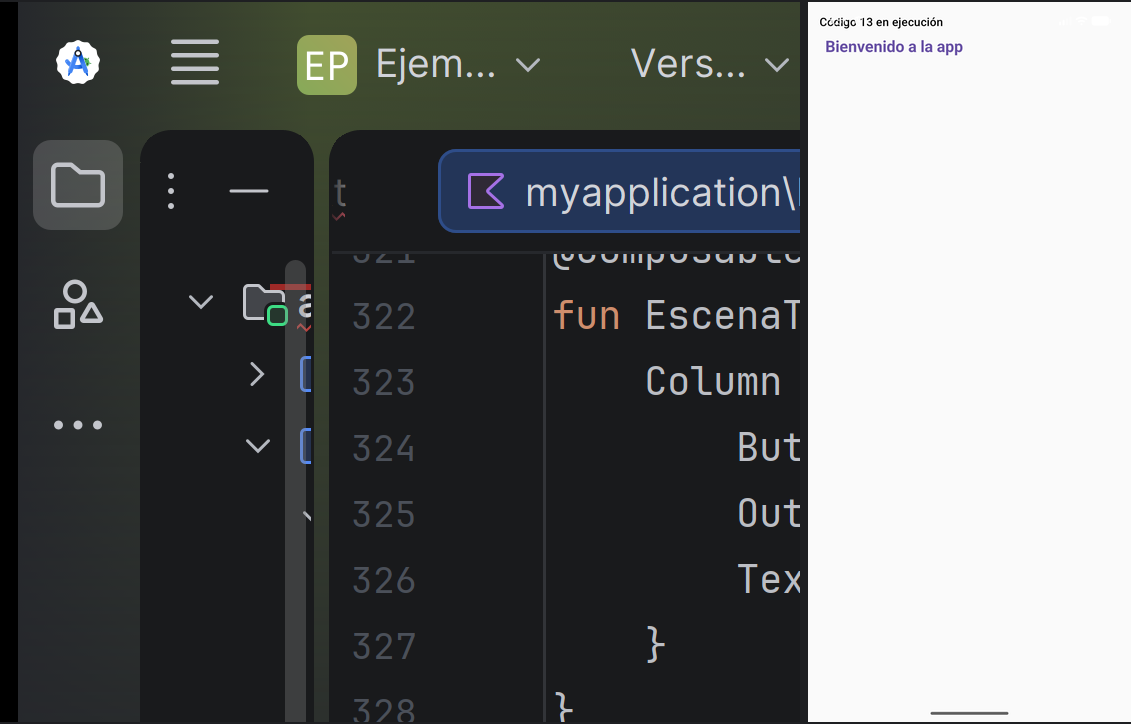Image resolution: width=1131 pixels, height=724 pixels.
Task: Select the partially hidden tab ending in t
Action: [340, 192]
